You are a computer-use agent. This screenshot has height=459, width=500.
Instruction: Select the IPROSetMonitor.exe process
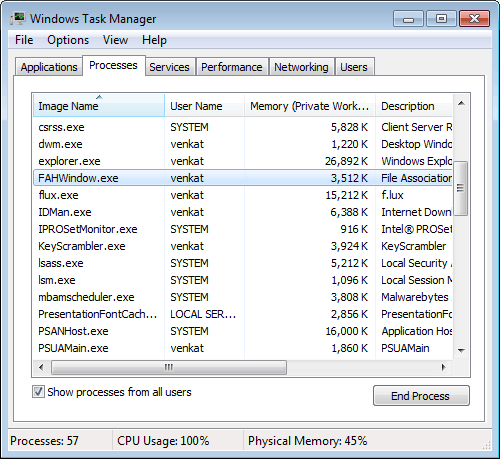[x=243, y=229]
